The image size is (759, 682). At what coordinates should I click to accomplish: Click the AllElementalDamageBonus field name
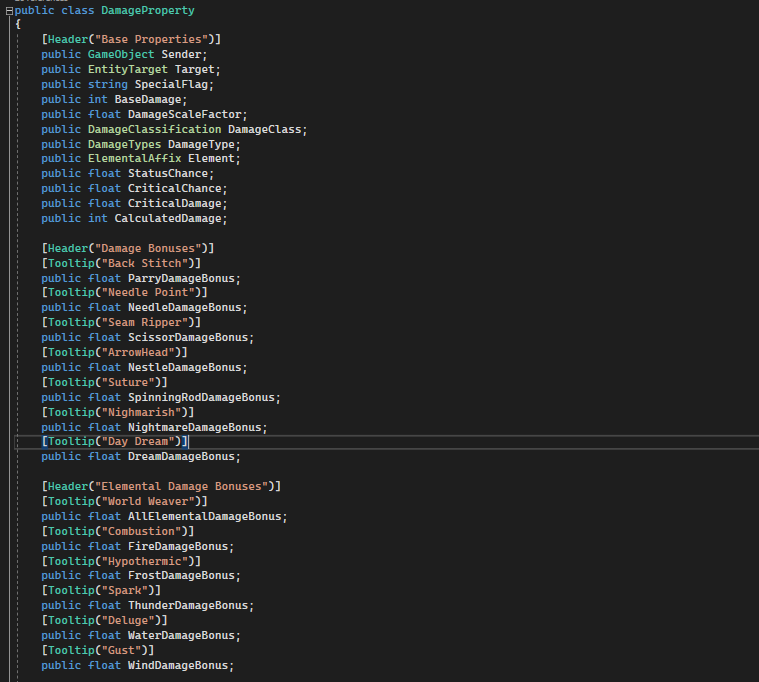(x=205, y=516)
